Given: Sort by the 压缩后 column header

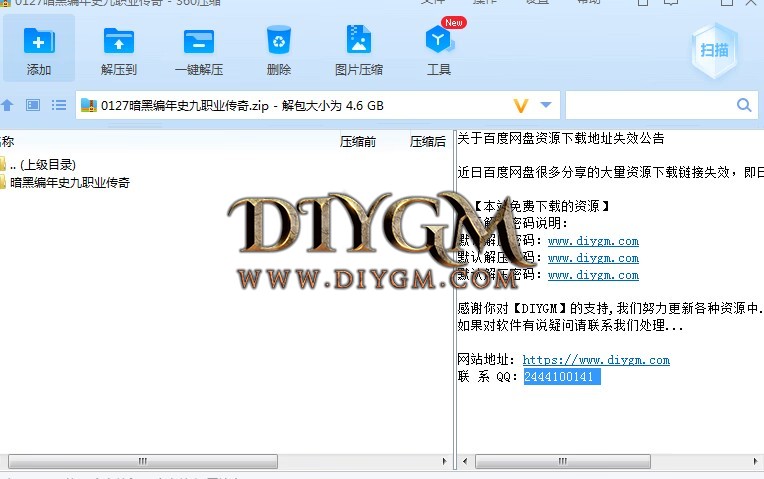Looking at the screenshot, I should tap(428, 142).
